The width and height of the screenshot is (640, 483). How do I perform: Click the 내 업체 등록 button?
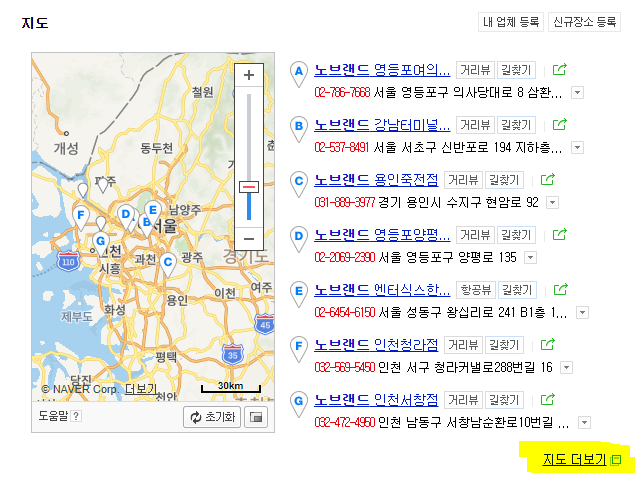(x=511, y=22)
